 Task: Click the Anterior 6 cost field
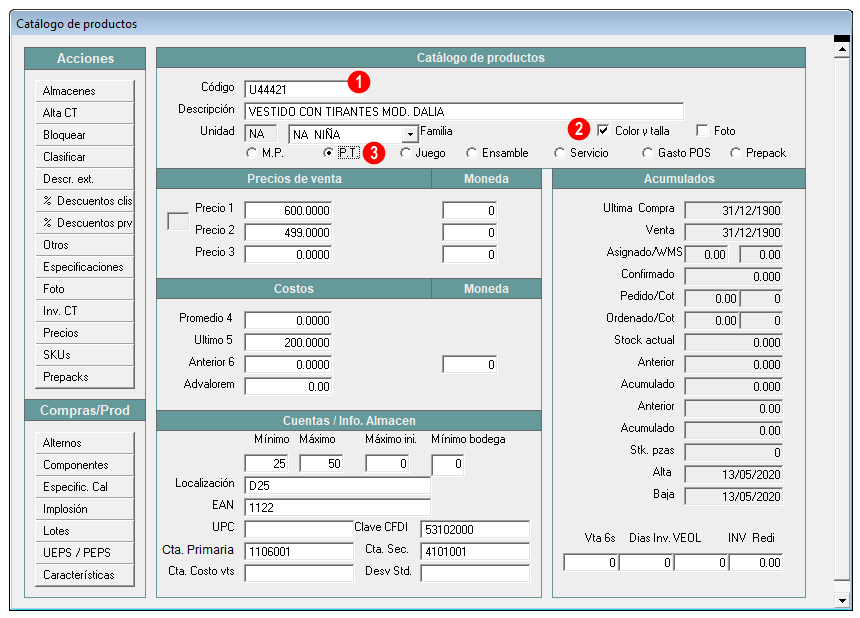[288, 364]
